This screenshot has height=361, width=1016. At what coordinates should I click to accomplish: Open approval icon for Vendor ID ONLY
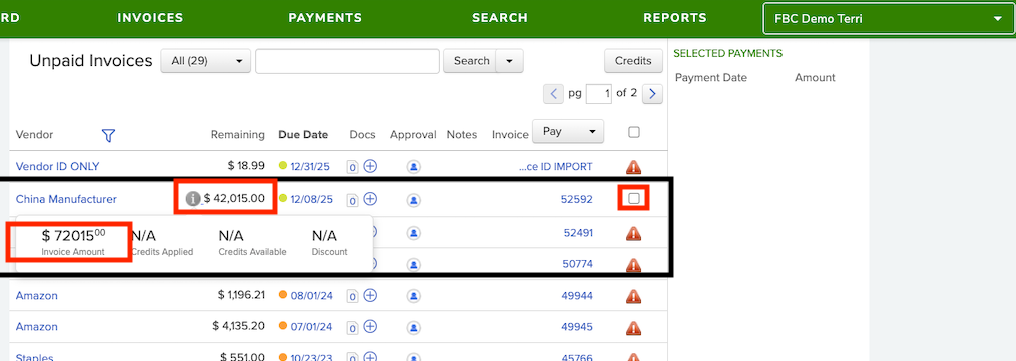tap(413, 167)
